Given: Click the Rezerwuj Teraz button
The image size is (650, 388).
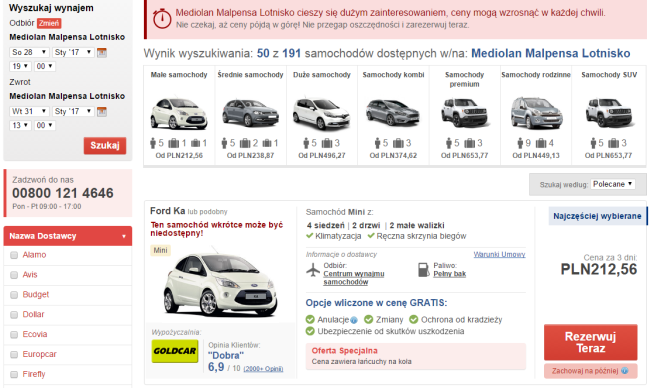Looking at the screenshot, I should click(x=590, y=342).
